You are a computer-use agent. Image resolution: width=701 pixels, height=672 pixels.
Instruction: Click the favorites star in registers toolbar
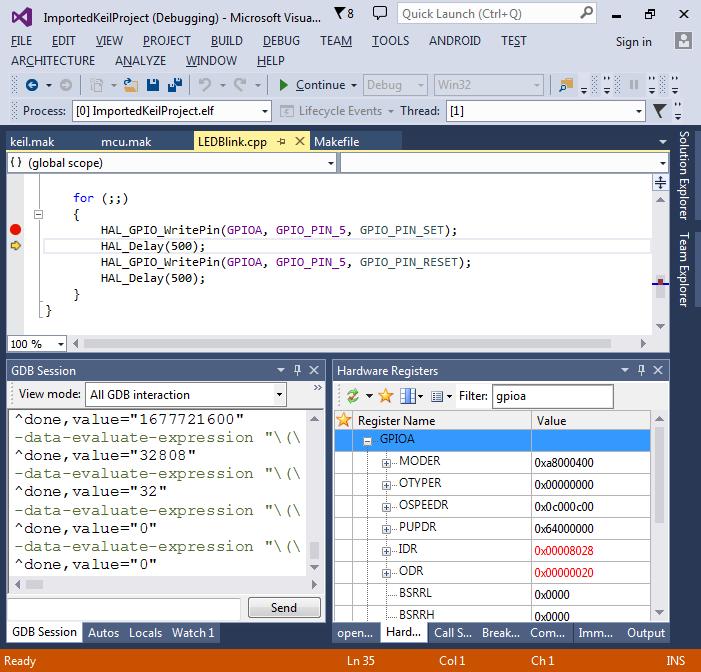pos(385,396)
